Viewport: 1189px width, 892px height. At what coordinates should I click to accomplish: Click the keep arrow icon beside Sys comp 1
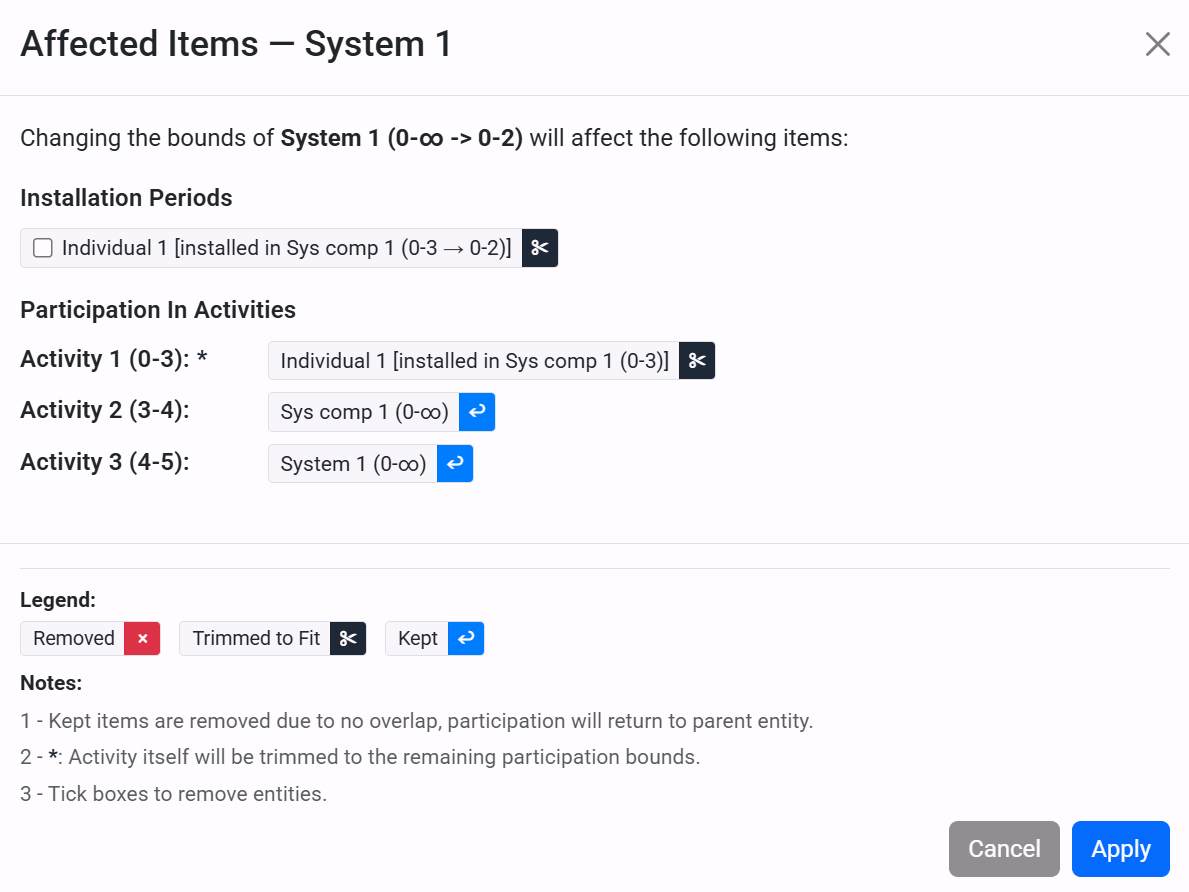click(x=477, y=412)
